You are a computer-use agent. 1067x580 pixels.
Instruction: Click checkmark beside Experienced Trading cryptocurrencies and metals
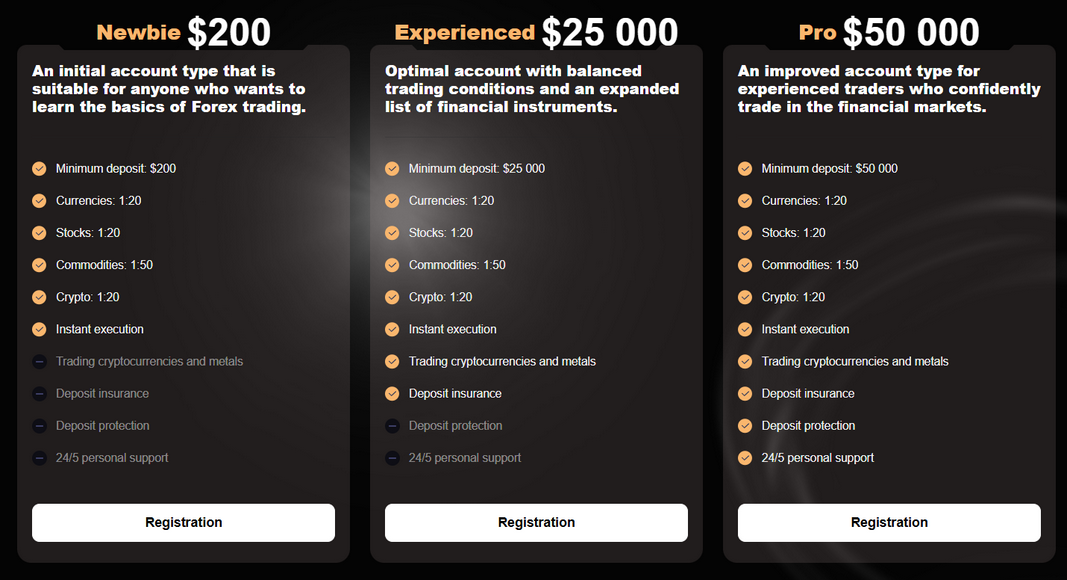[392, 362]
